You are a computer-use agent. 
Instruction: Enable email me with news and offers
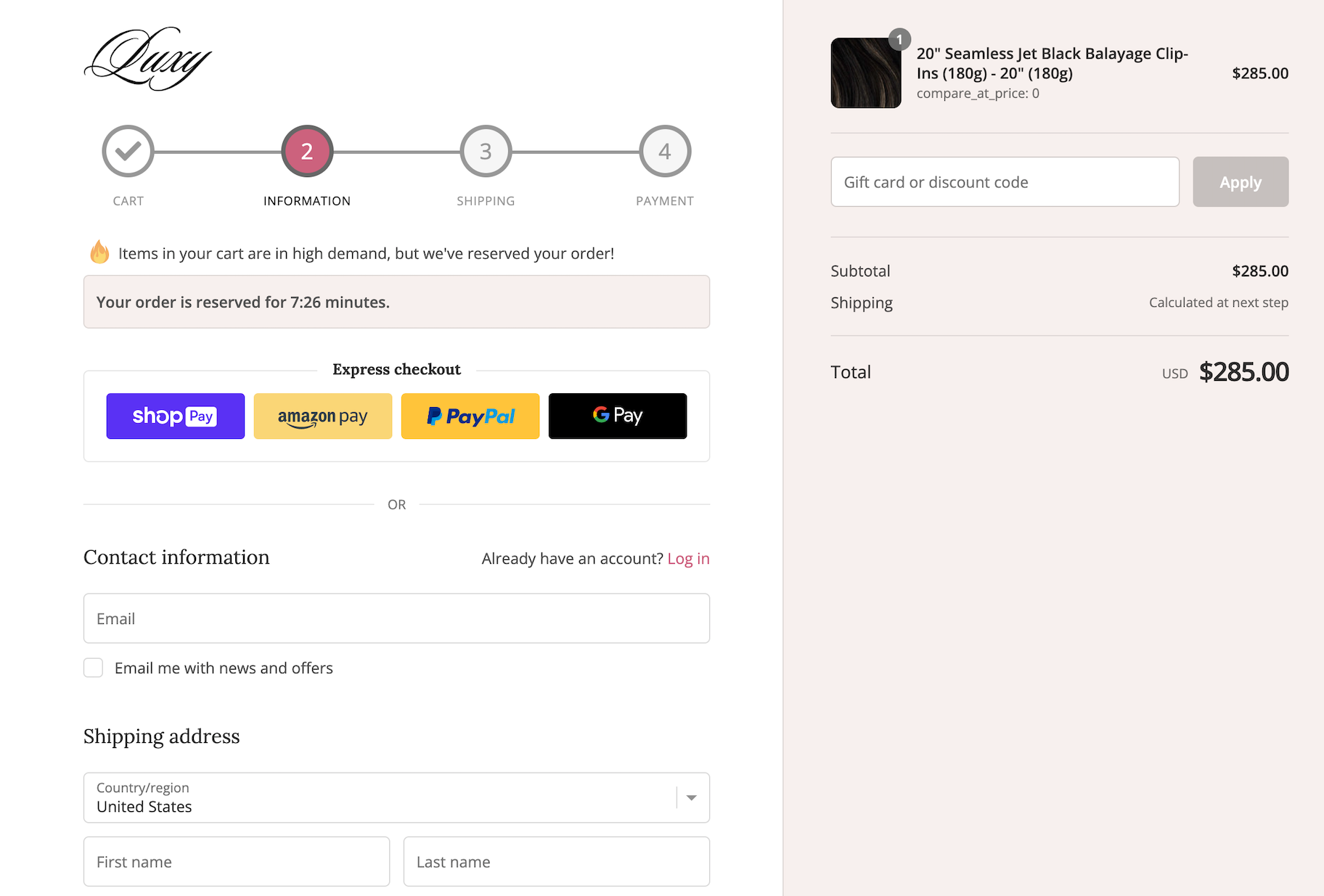pos(94,667)
